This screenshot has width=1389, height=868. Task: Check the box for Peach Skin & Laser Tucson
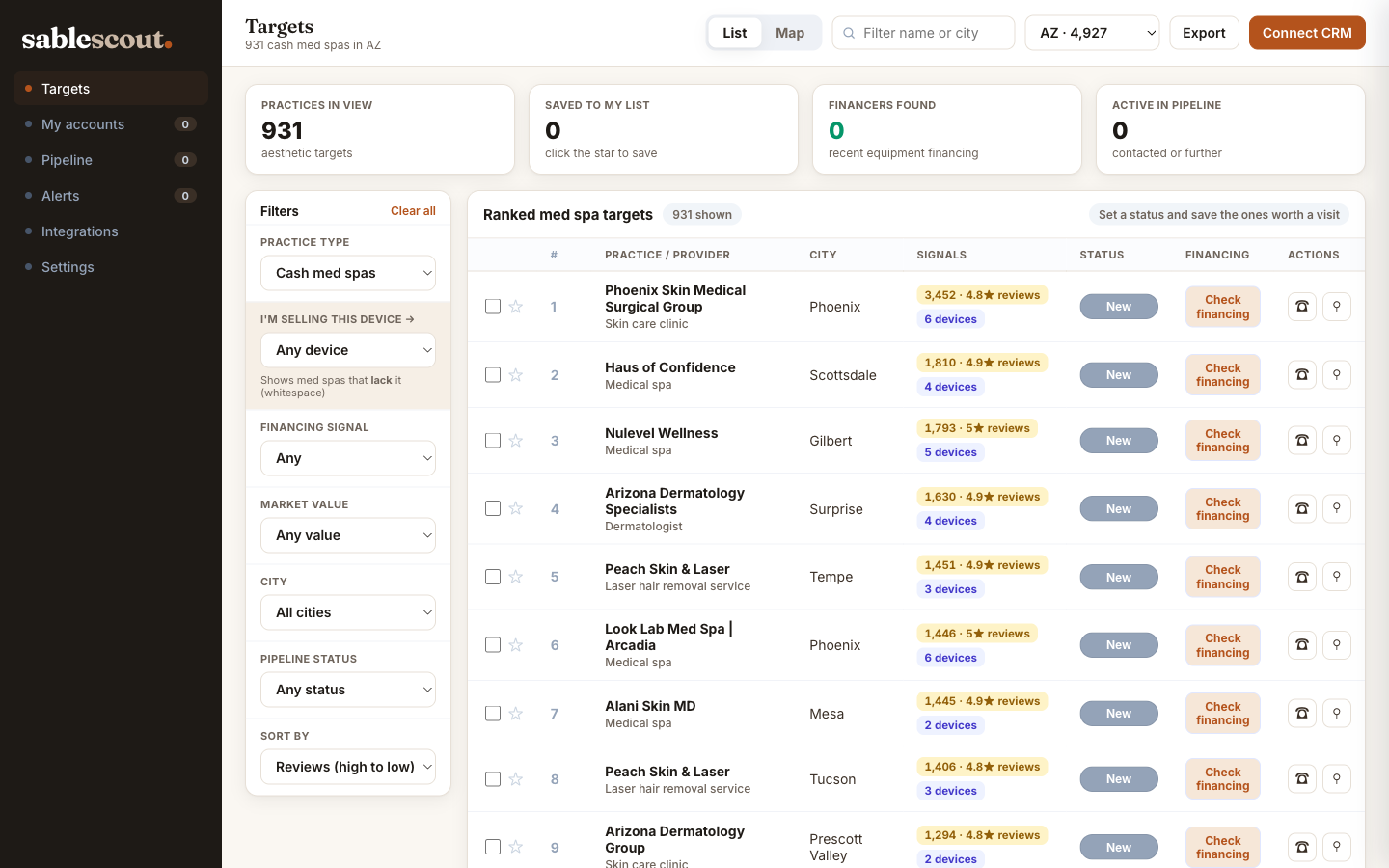click(x=493, y=779)
